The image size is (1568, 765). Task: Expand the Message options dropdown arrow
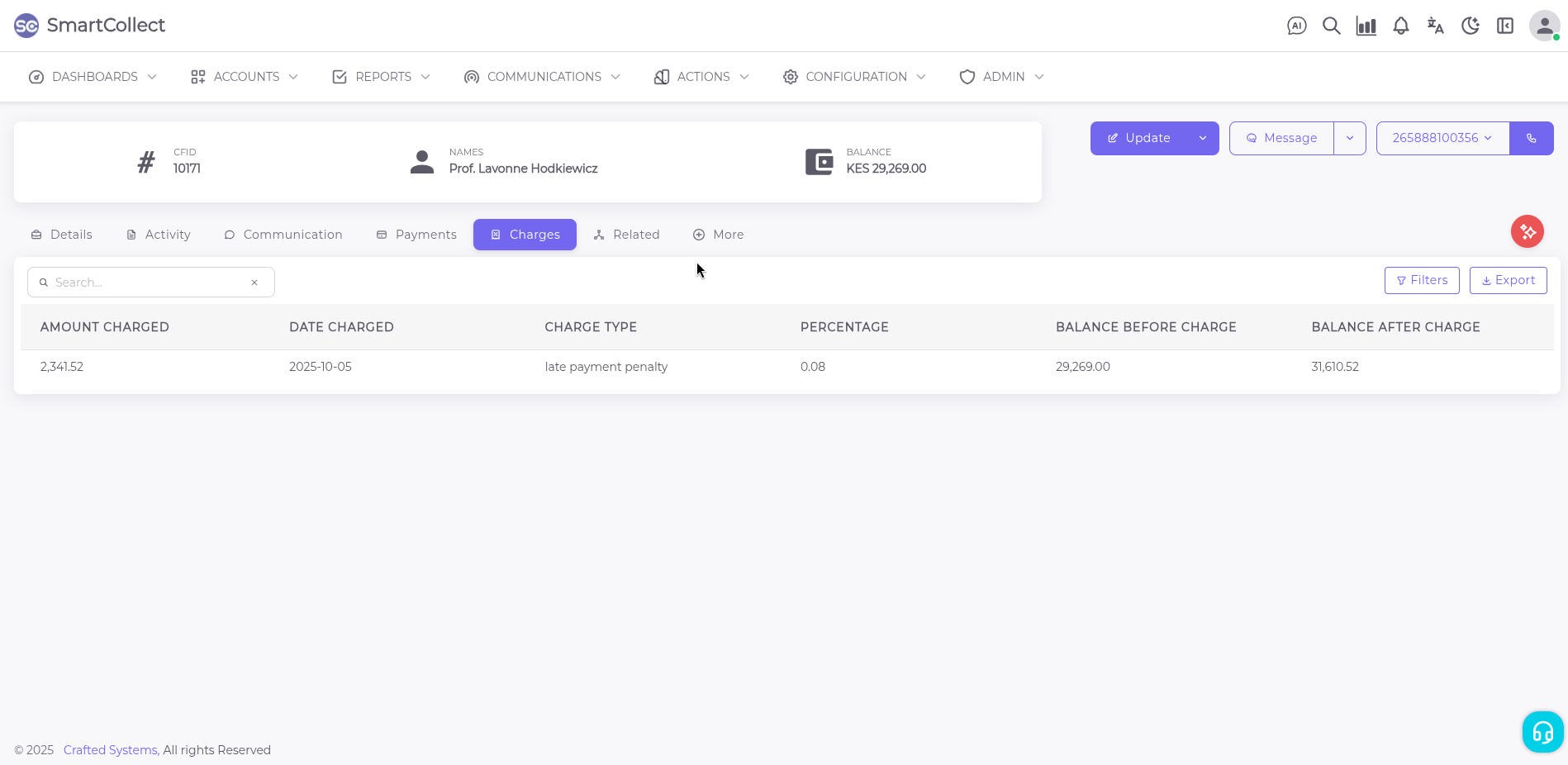coord(1349,138)
